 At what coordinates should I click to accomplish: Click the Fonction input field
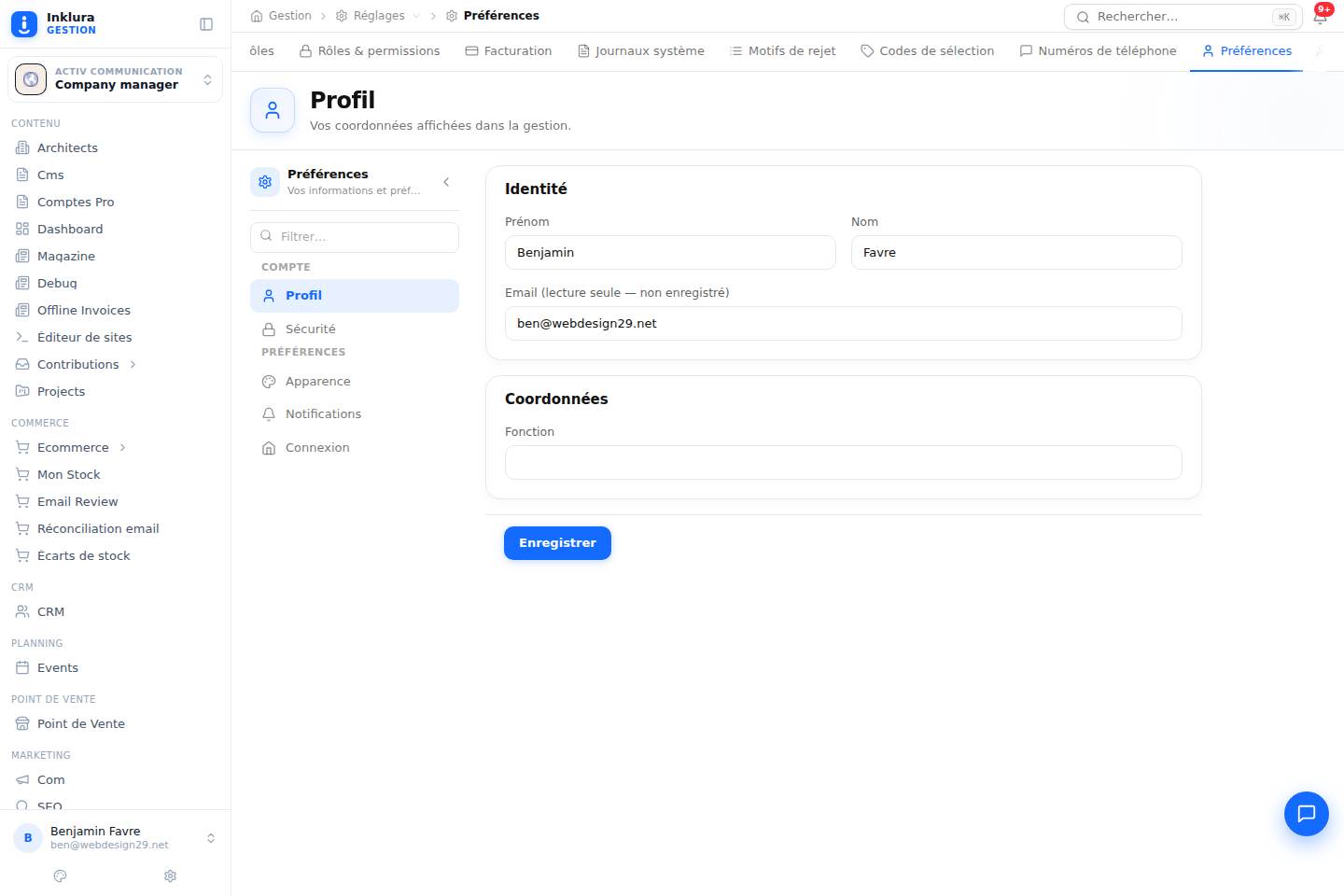click(844, 463)
